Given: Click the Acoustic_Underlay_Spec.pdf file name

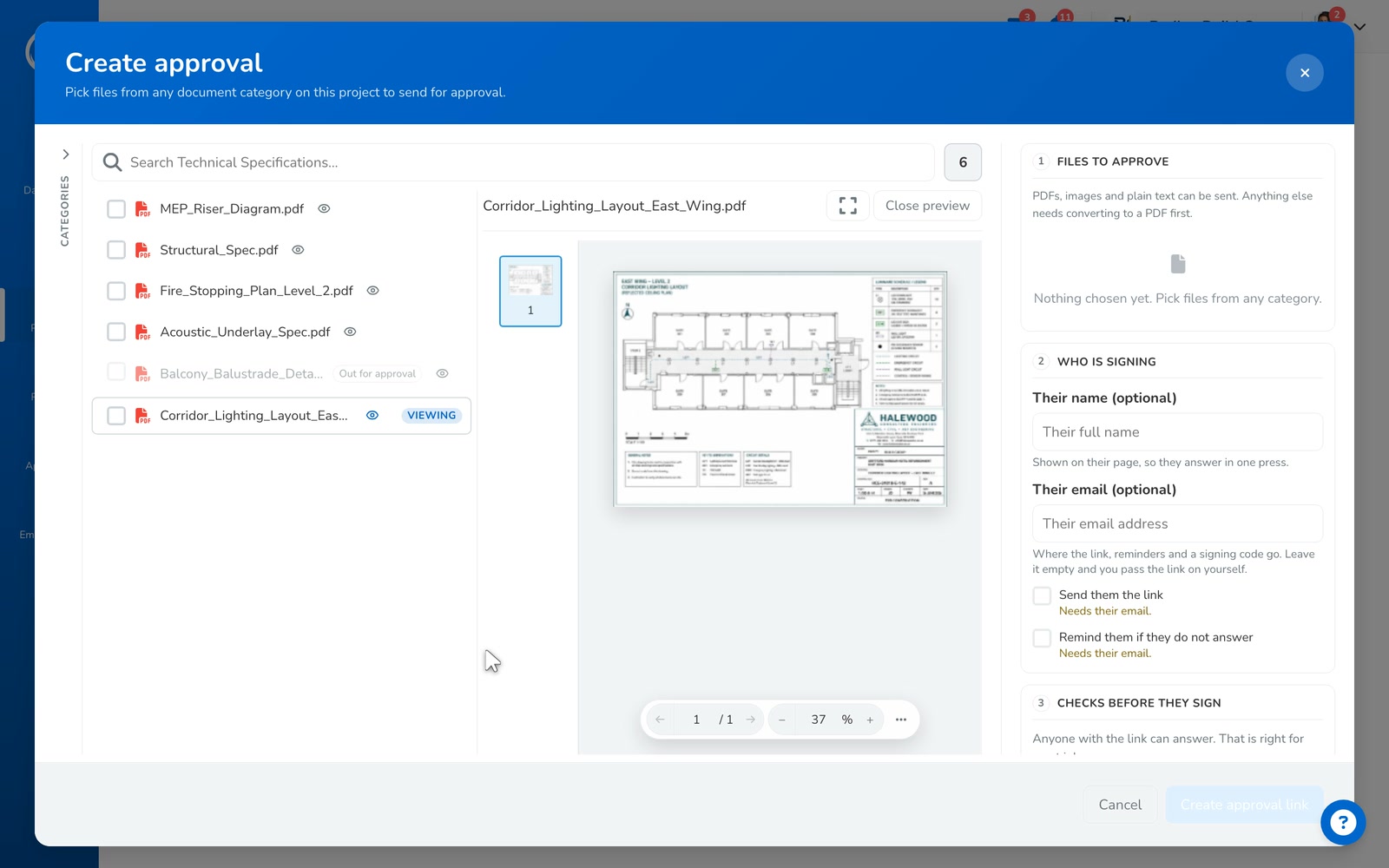Looking at the screenshot, I should pos(245,332).
